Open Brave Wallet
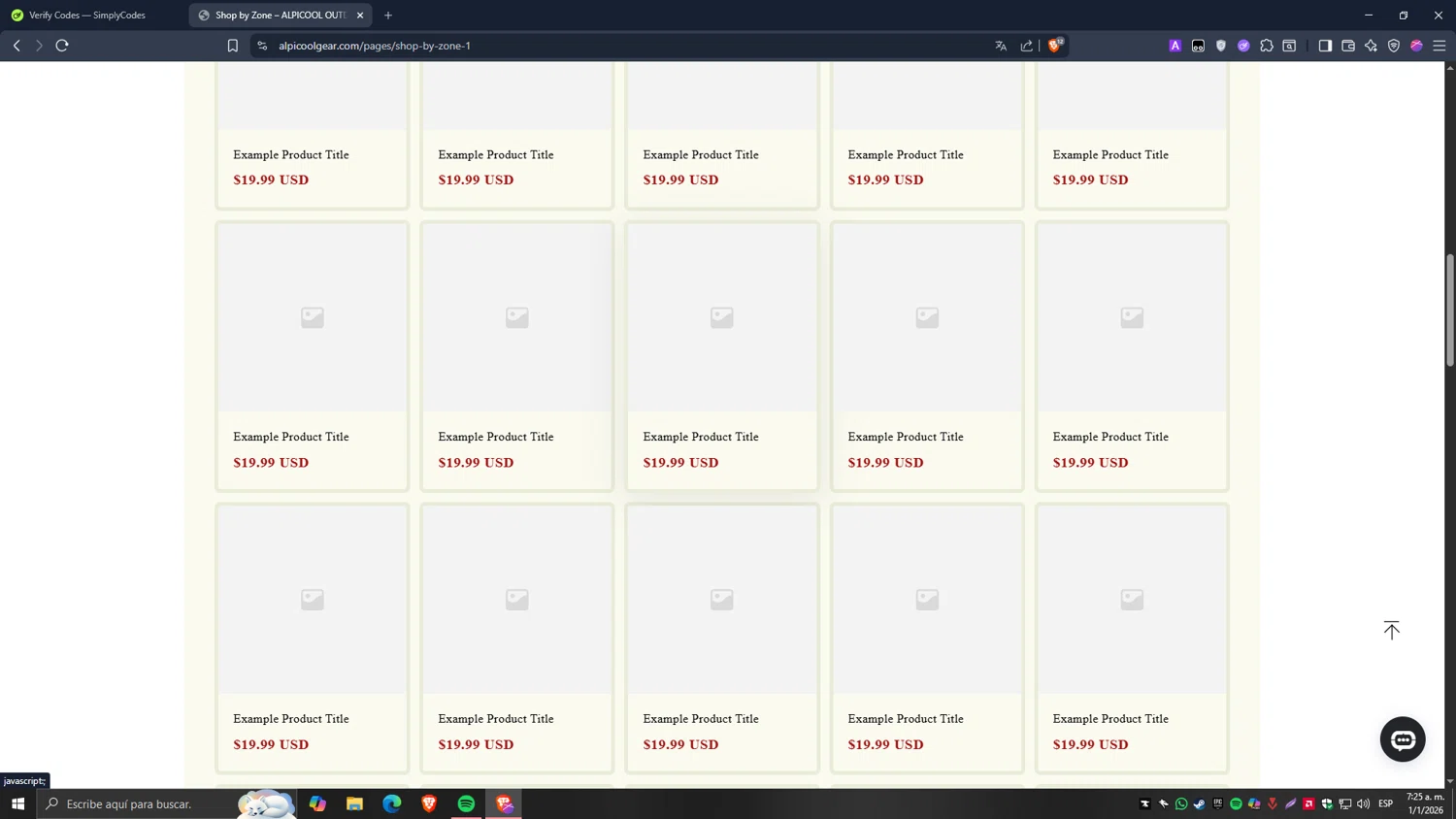1456x819 pixels. pyautogui.click(x=1348, y=46)
